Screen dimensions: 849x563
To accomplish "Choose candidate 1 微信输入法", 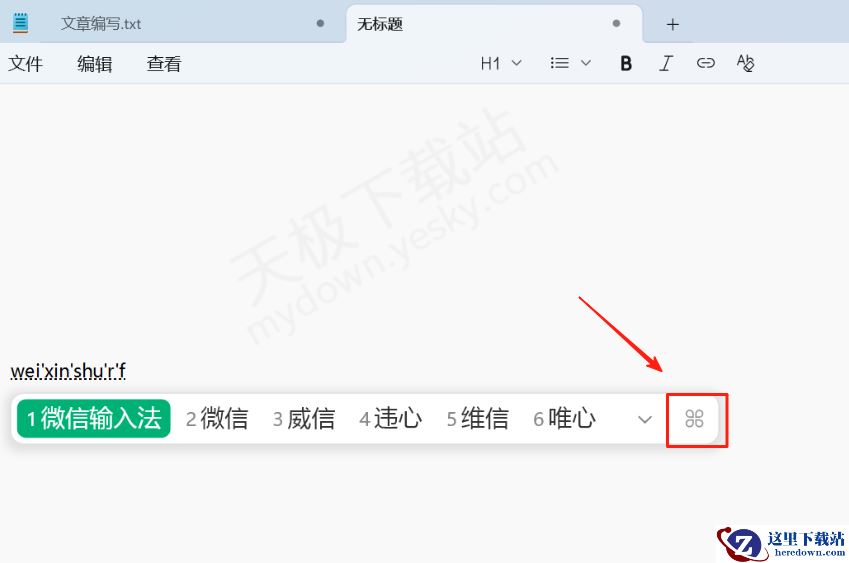I will click(94, 418).
